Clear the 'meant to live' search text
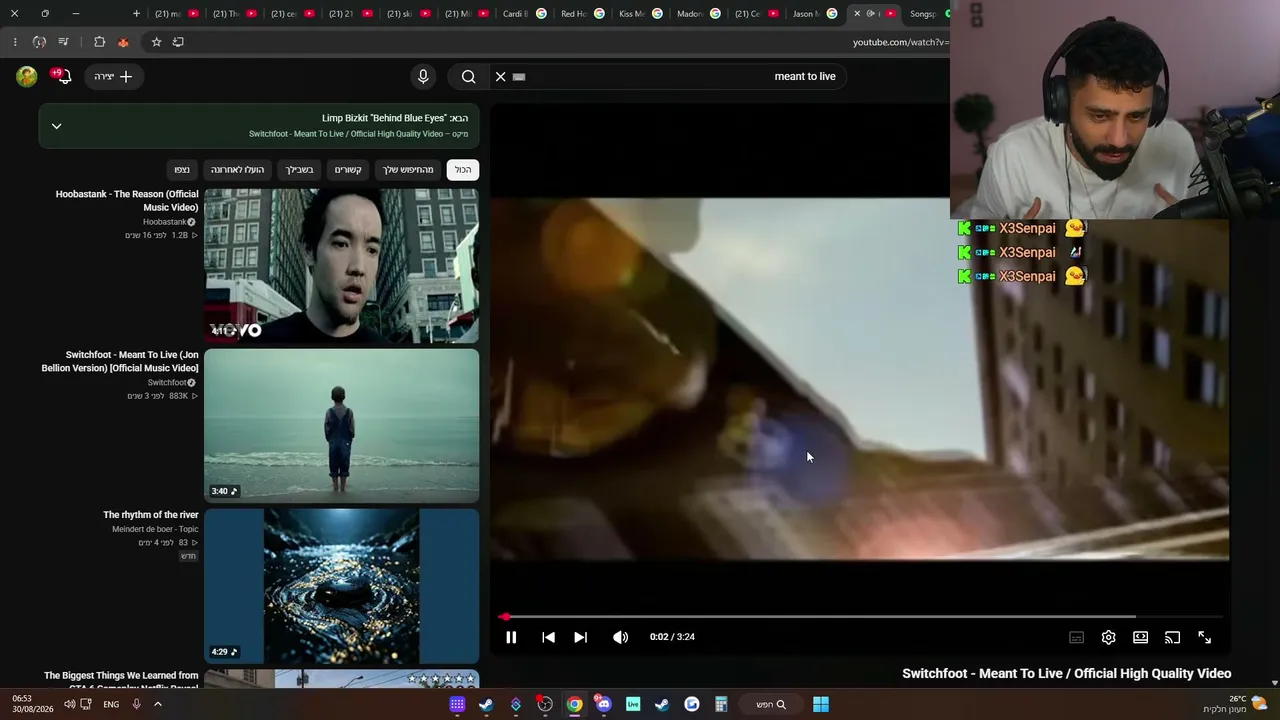The height and width of the screenshot is (720, 1280). [x=501, y=76]
